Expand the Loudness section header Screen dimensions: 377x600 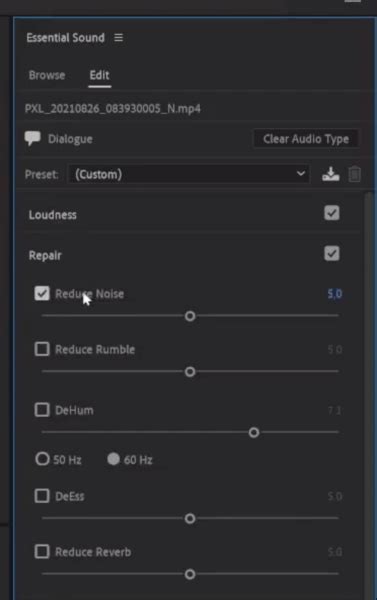52,215
